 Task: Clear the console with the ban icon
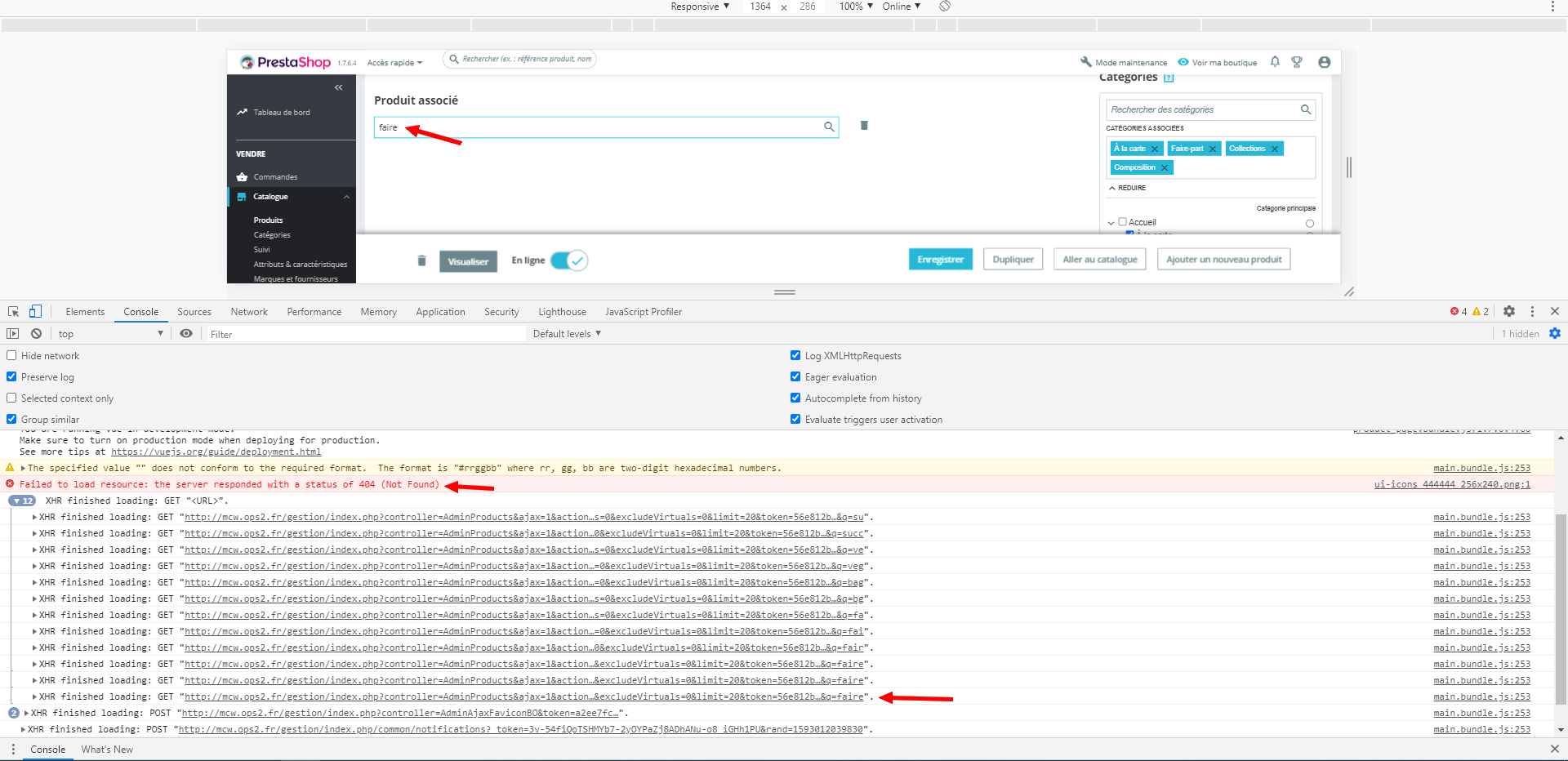coord(37,333)
